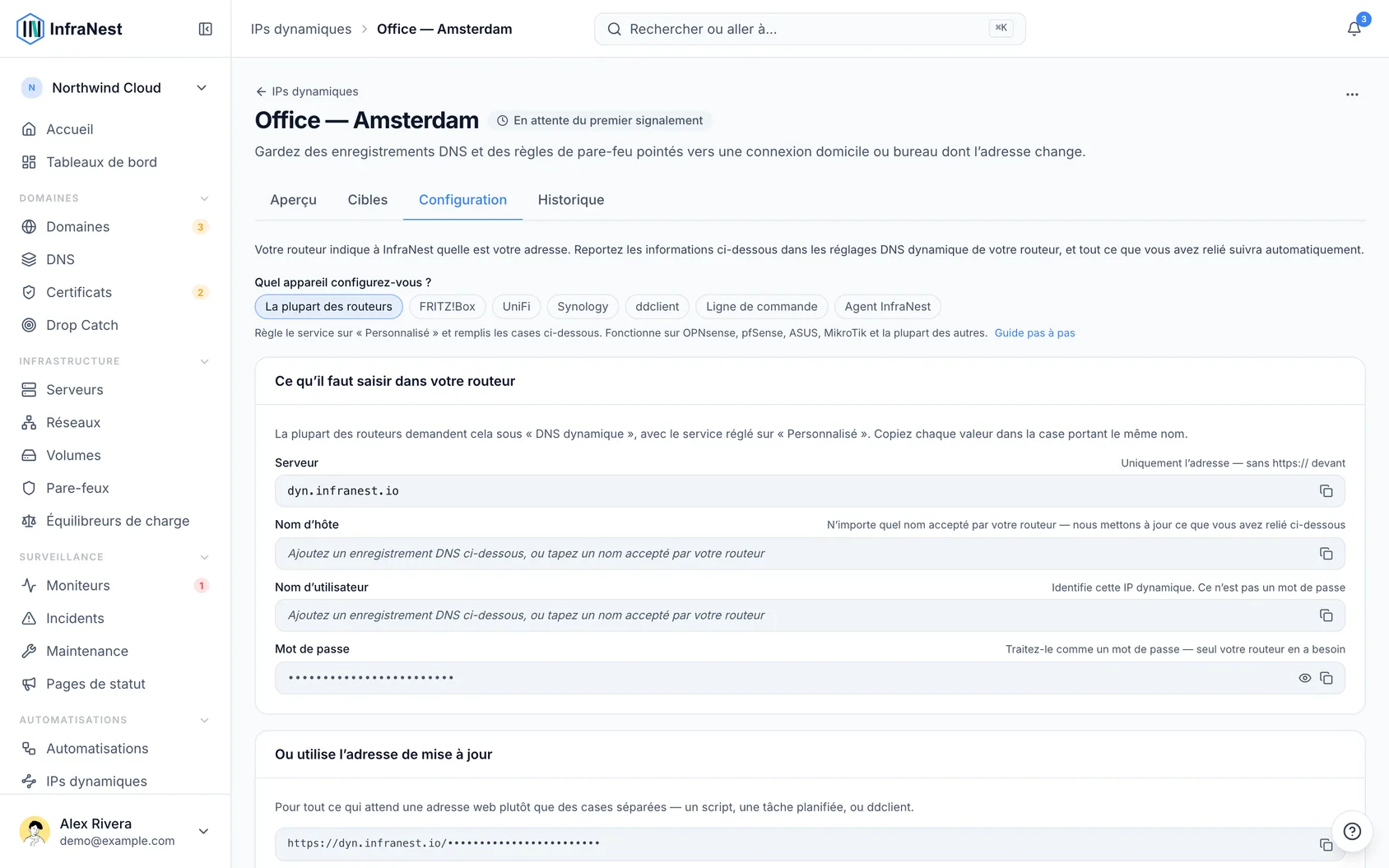Copy the update address URL
The width and height of the screenshot is (1389, 868).
pyautogui.click(x=1326, y=844)
